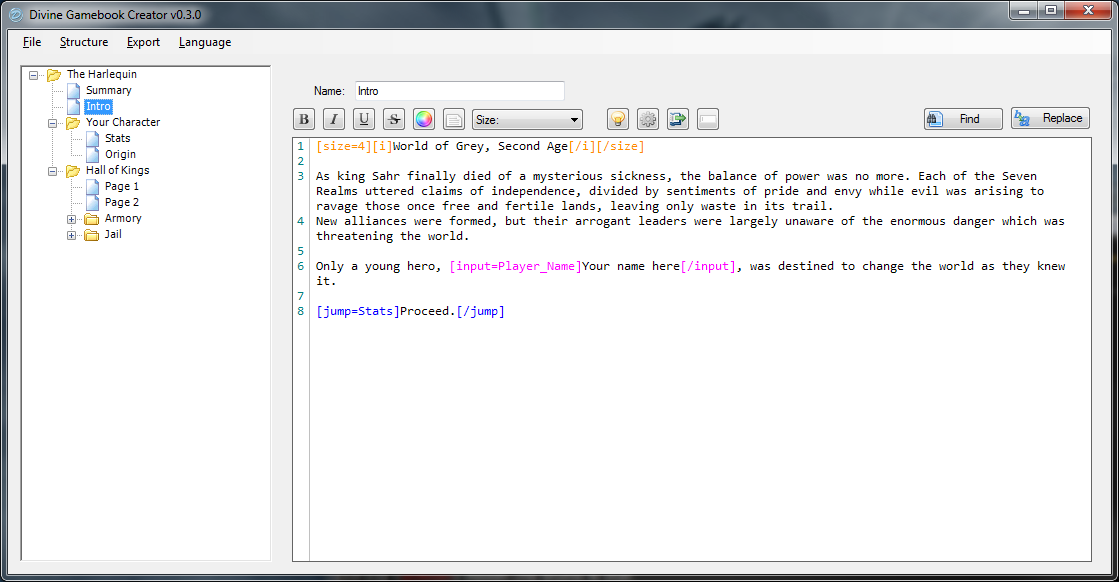Select Page 2 in the tree
This screenshot has width=1119, height=582.
click(121, 203)
